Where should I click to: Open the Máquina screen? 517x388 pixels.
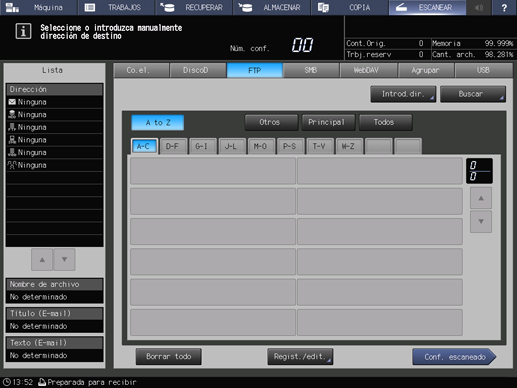pos(39,7)
